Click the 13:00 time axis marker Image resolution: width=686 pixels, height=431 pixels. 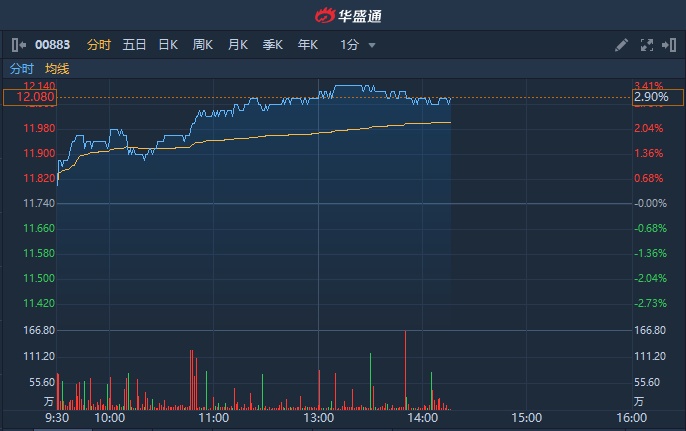(x=318, y=417)
